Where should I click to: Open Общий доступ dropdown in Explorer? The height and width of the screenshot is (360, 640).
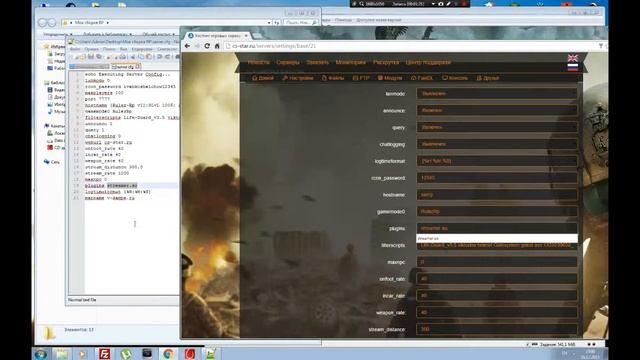click(158, 34)
